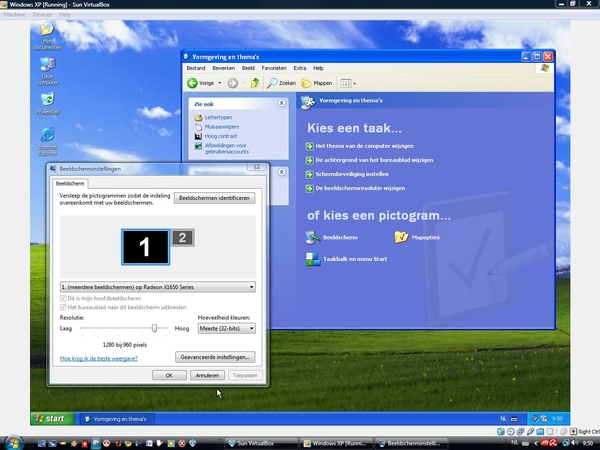
Task: Click the Hoog contrast sidebar icon
Action: click(x=198, y=136)
